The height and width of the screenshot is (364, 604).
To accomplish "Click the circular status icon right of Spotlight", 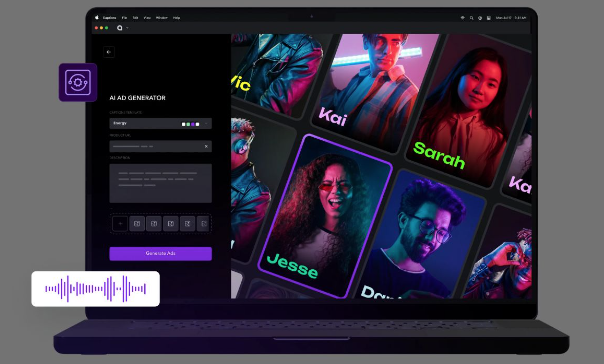I will (x=480, y=18).
